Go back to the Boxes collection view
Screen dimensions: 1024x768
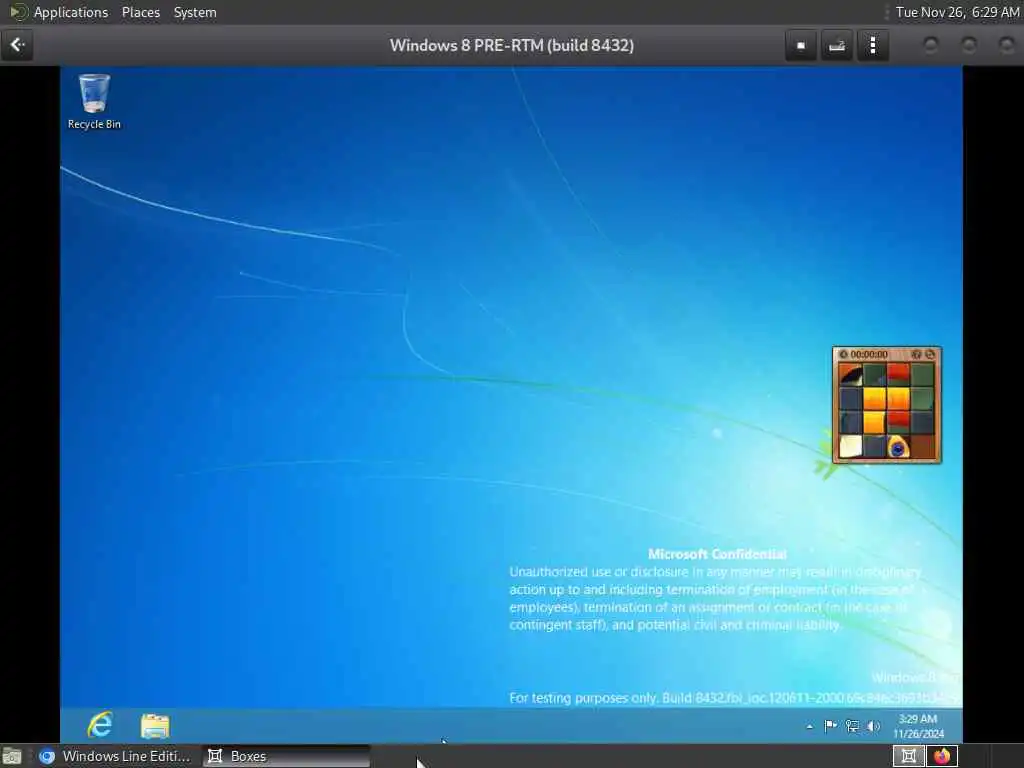[x=17, y=45]
